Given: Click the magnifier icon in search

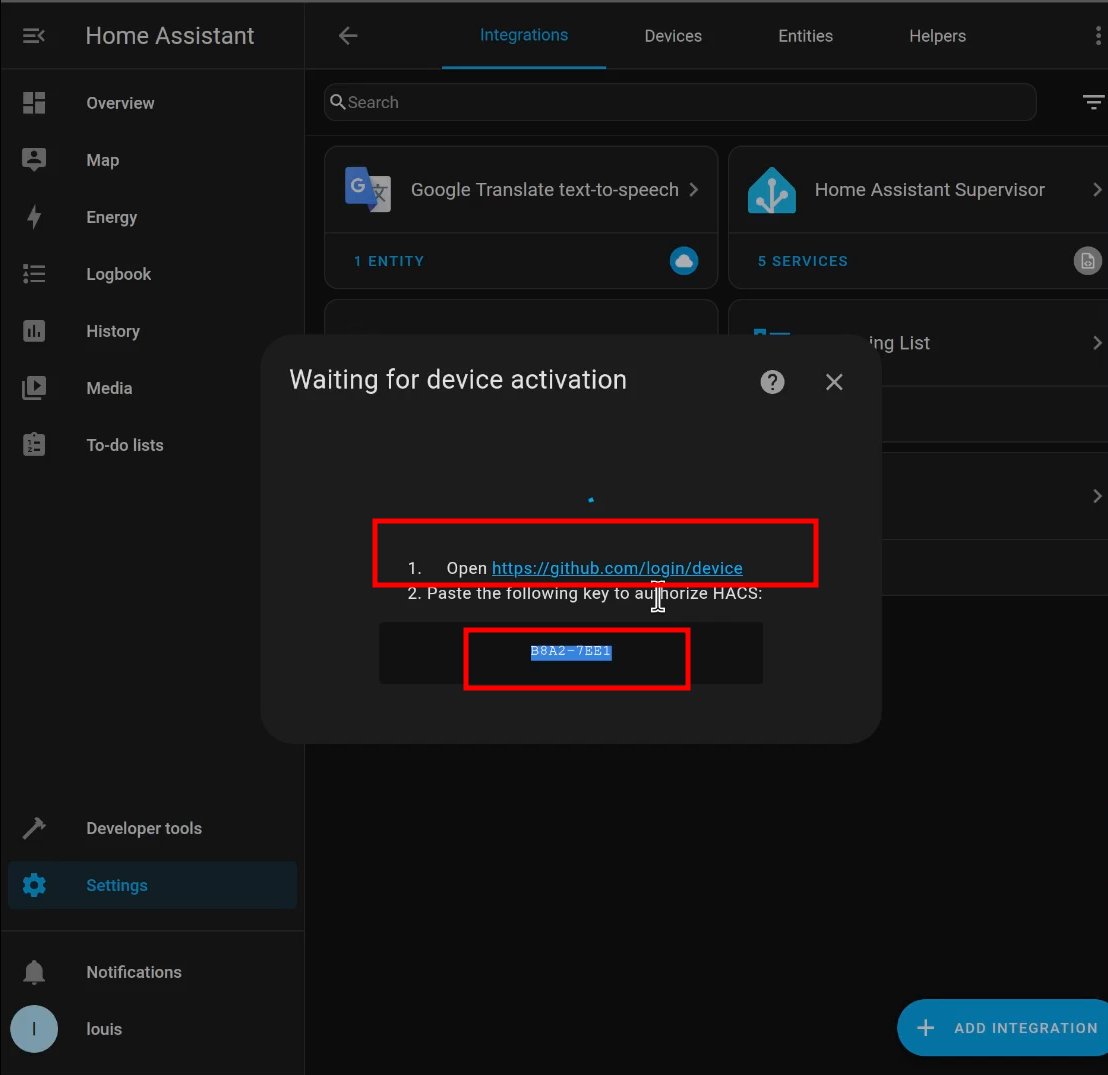Looking at the screenshot, I should 338,102.
